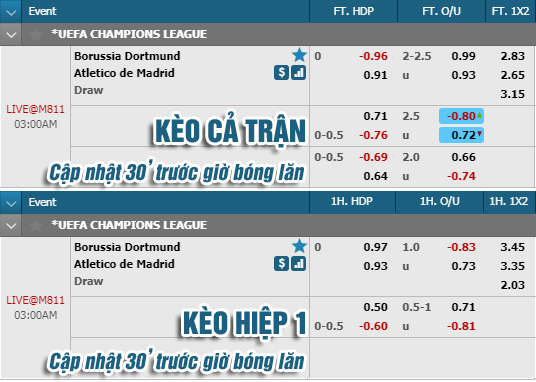Click highlighted over odds -0.80 with green arrow
This screenshot has height=382, width=536.
point(461,116)
